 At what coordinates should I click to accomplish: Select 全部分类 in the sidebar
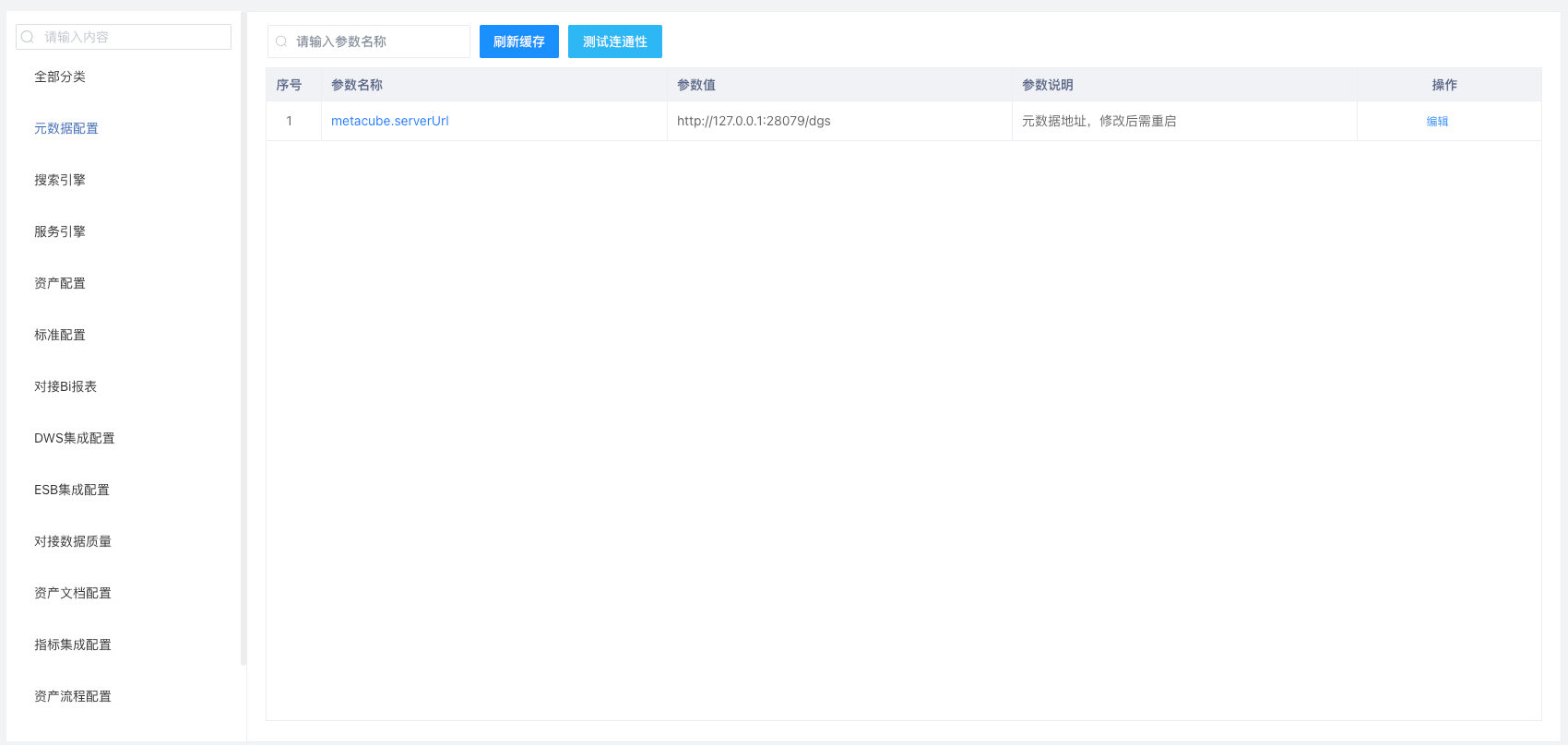pyautogui.click(x=60, y=77)
